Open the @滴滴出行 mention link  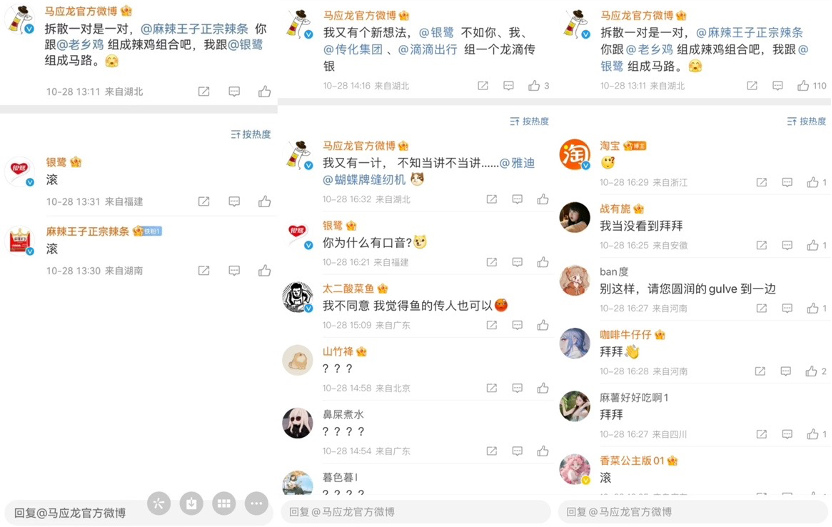pos(427,49)
